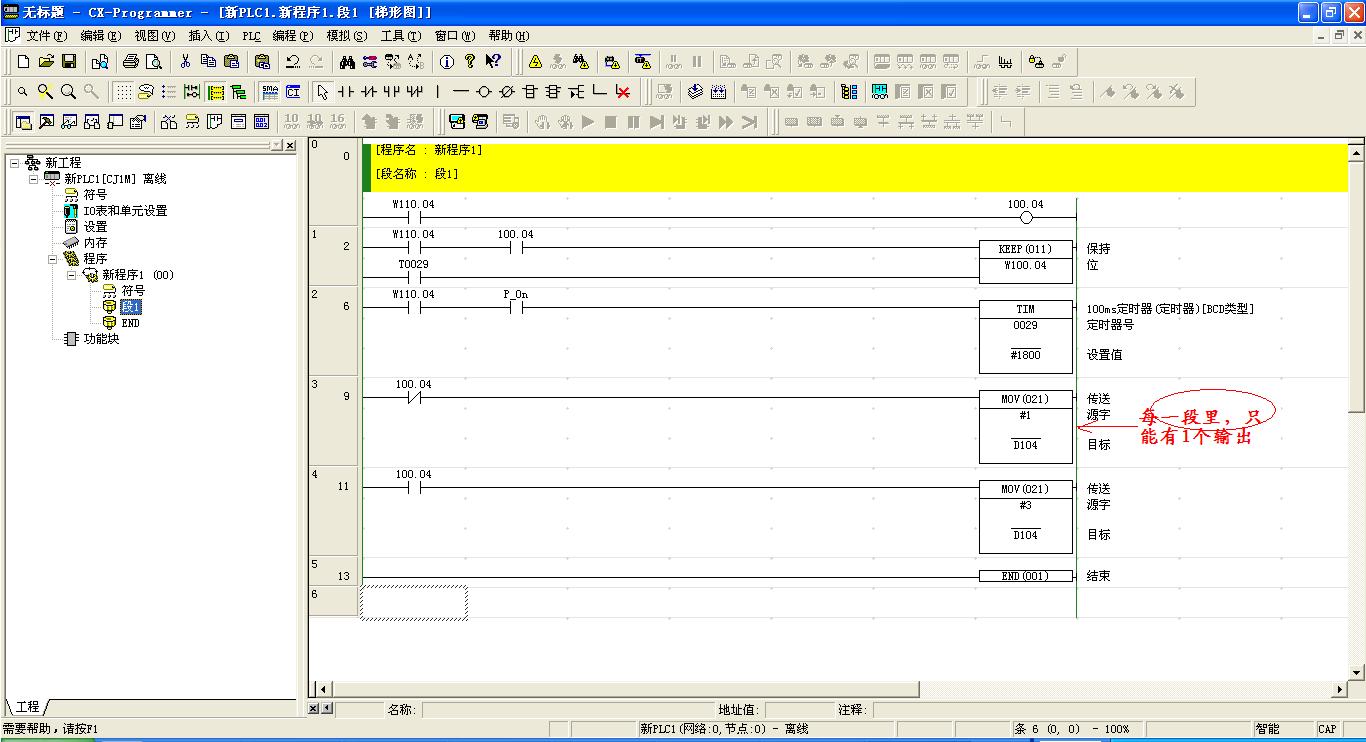Open the 工具(T) menu
Screen dimensions: 1366x742
[x=400, y=36]
